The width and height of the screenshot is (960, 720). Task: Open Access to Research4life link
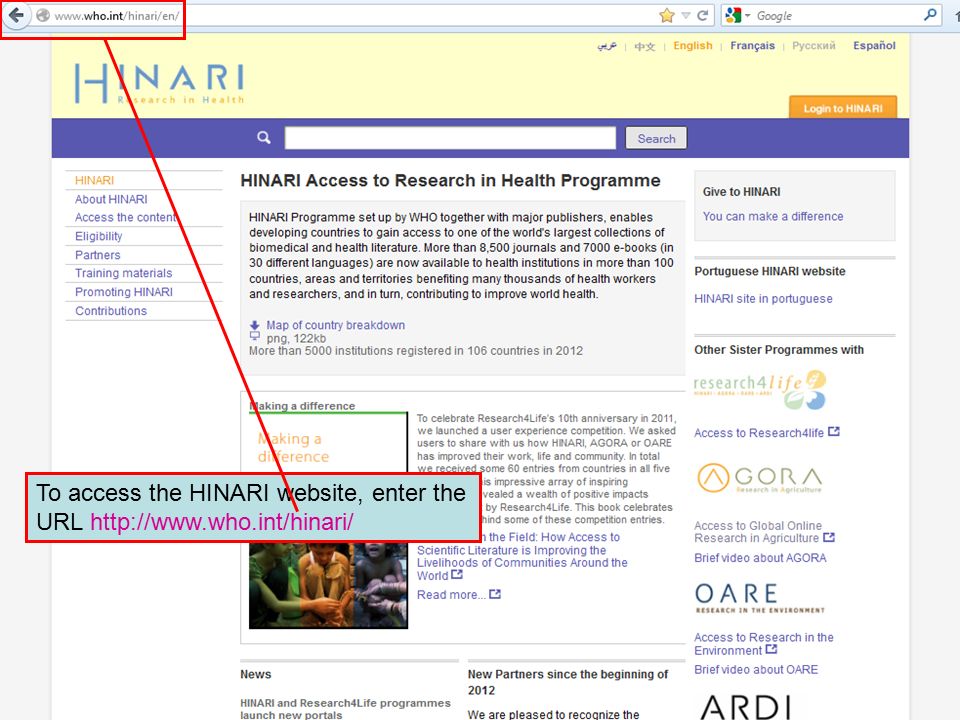[x=759, y=433]
